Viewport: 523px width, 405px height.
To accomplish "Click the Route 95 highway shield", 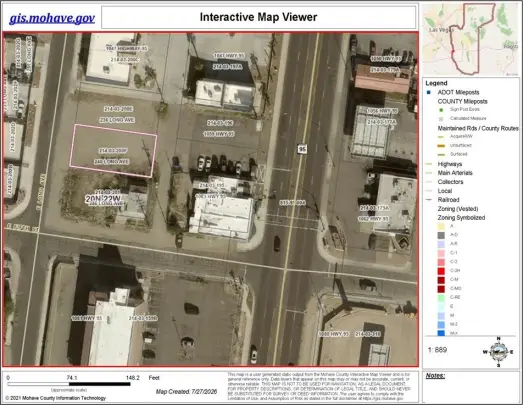I will point(302,149).
